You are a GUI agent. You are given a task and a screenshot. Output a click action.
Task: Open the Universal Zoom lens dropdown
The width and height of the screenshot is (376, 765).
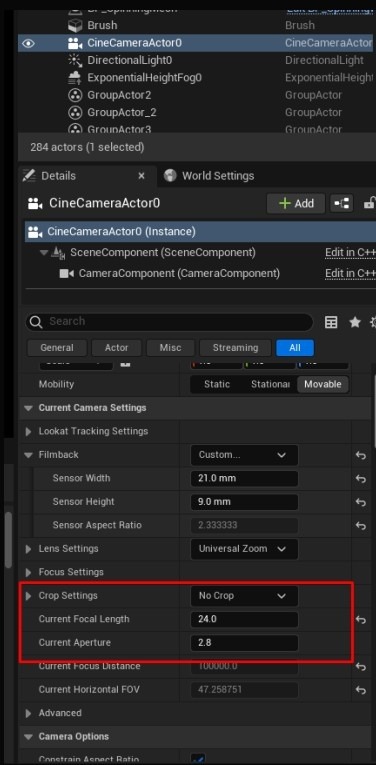pyautogui.click(x=244, y=549)
